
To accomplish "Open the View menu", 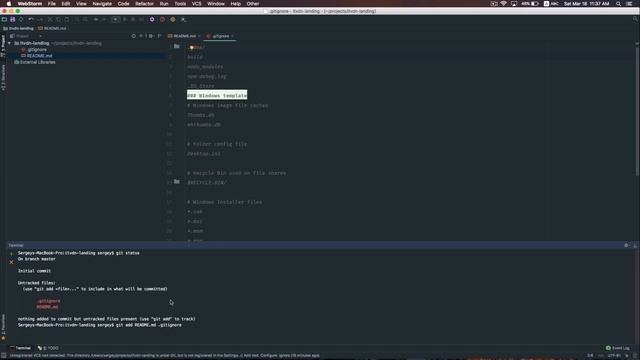I will 81,4.
